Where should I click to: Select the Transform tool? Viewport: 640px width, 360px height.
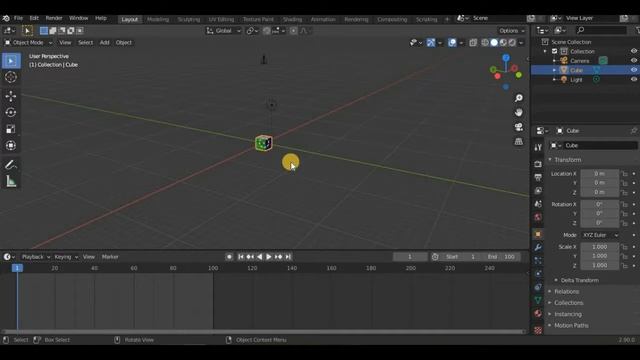[x=11, y=145]
